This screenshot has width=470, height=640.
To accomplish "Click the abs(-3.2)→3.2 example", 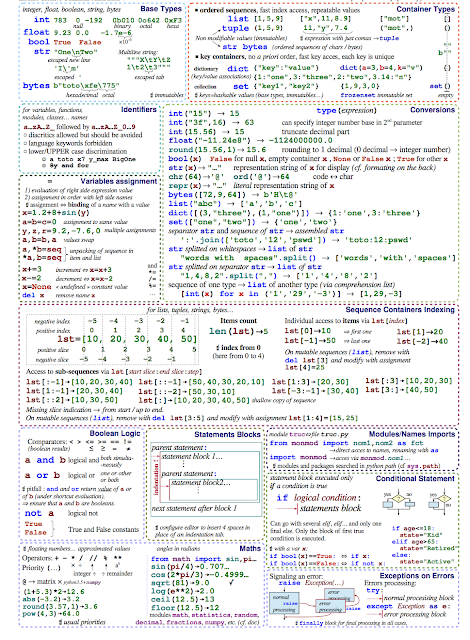I will (51, 599).
